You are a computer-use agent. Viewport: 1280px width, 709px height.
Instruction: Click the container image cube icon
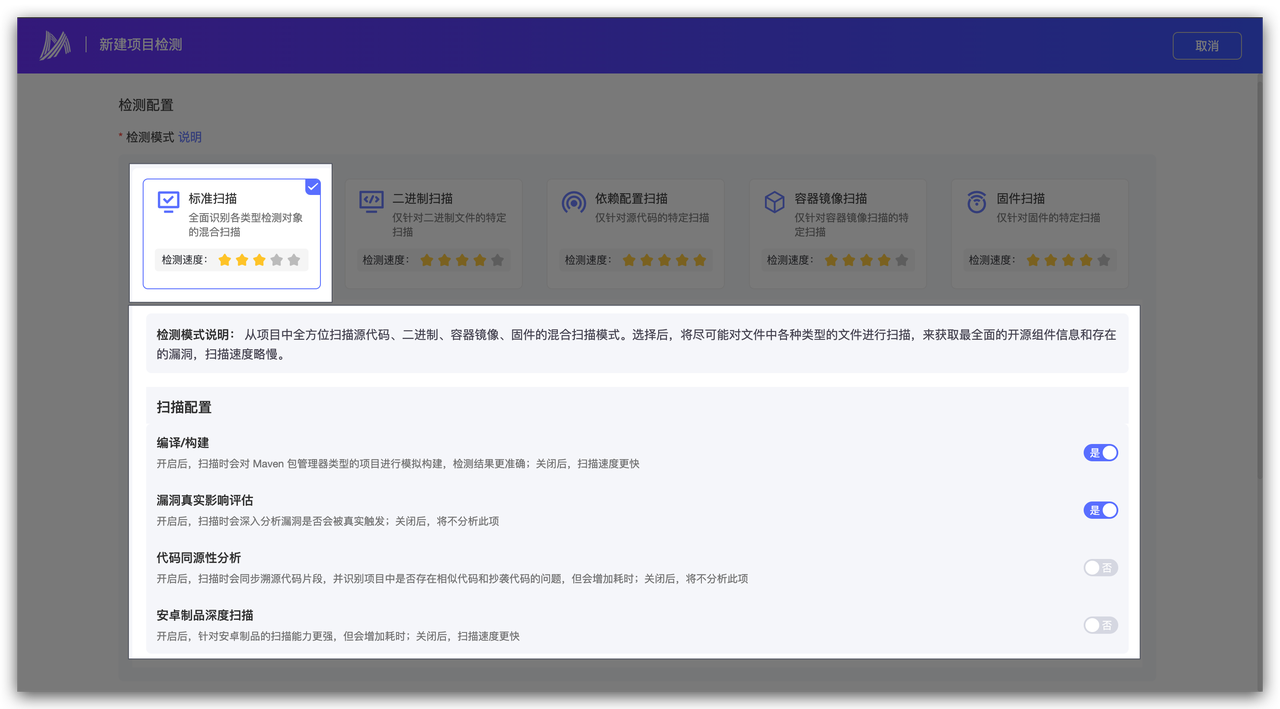(x=774, y=202)
